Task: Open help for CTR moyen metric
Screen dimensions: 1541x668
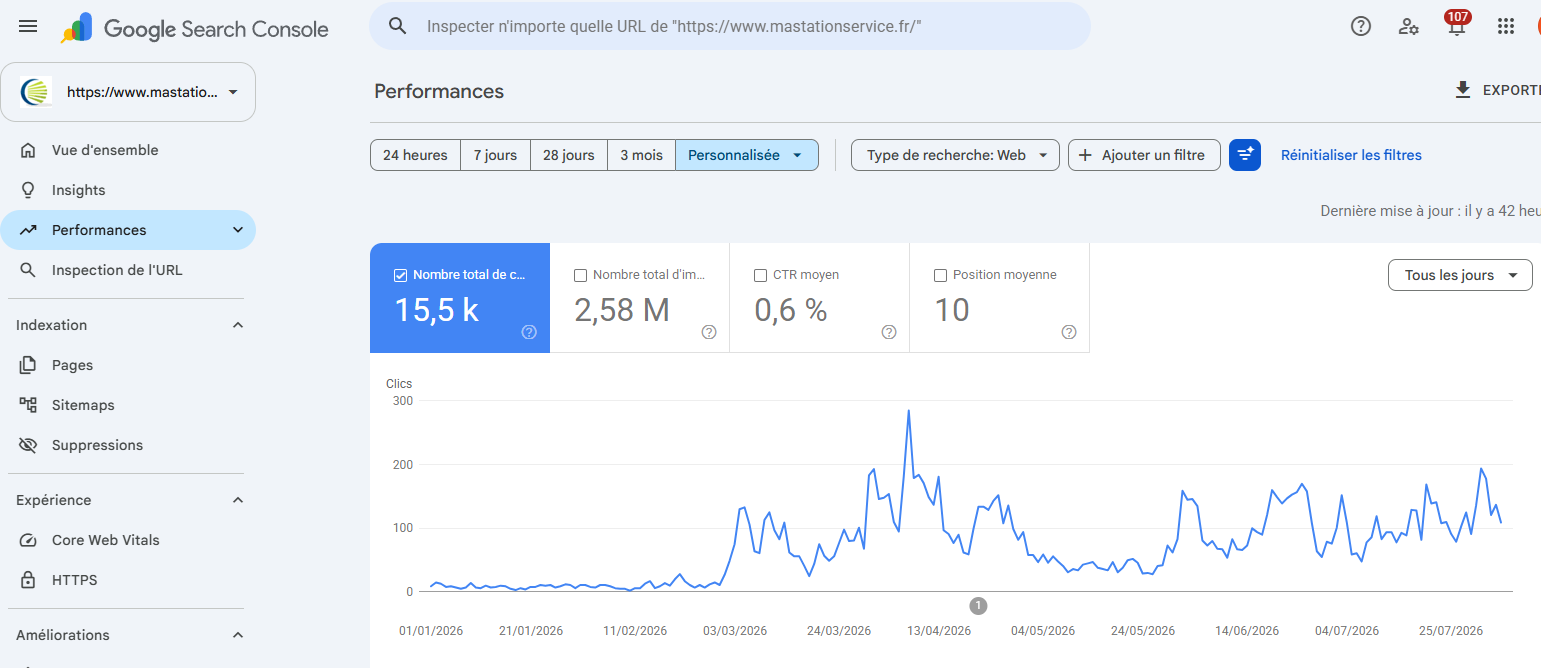Action: click(x=889, y=332)
